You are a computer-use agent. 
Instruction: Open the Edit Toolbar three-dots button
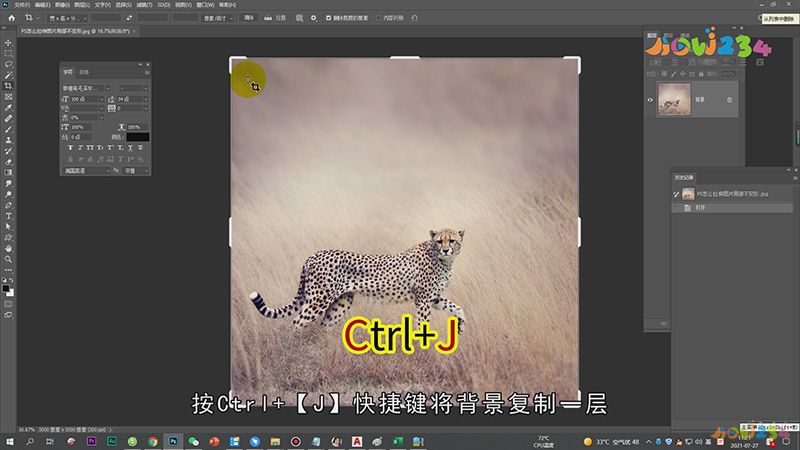(8, 270)
